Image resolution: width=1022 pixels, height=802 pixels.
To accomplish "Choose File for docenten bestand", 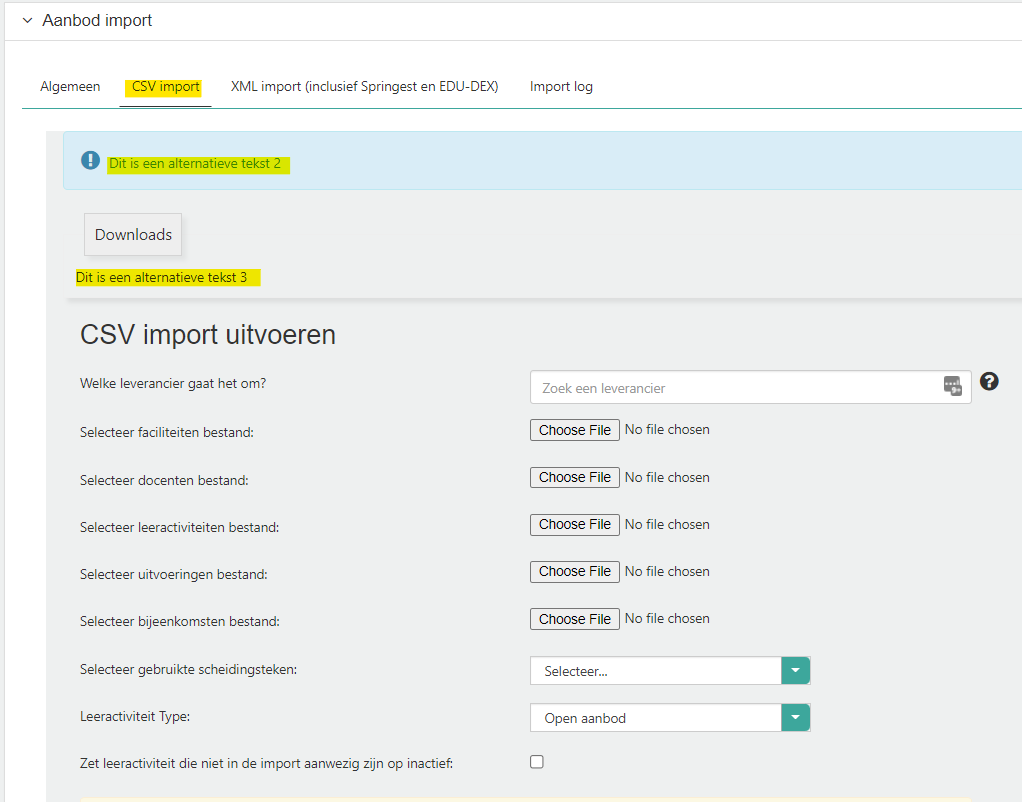I will pos(574,477).
